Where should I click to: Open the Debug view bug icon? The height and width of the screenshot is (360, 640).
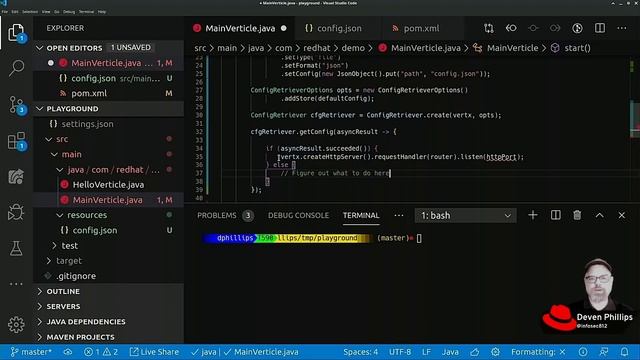coord(16,212)
